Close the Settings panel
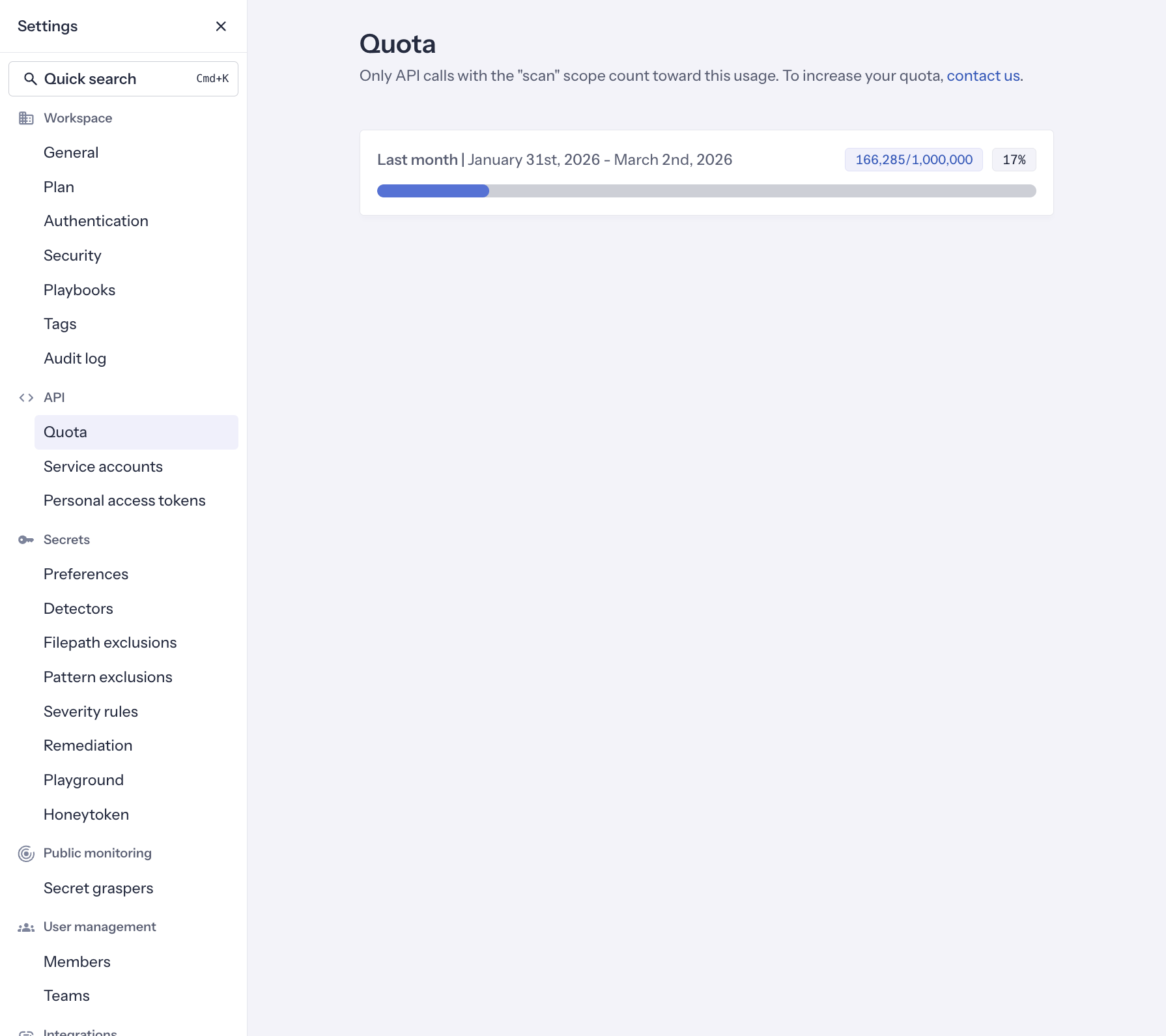1166x1036 pixels. [x=221, y=26]
